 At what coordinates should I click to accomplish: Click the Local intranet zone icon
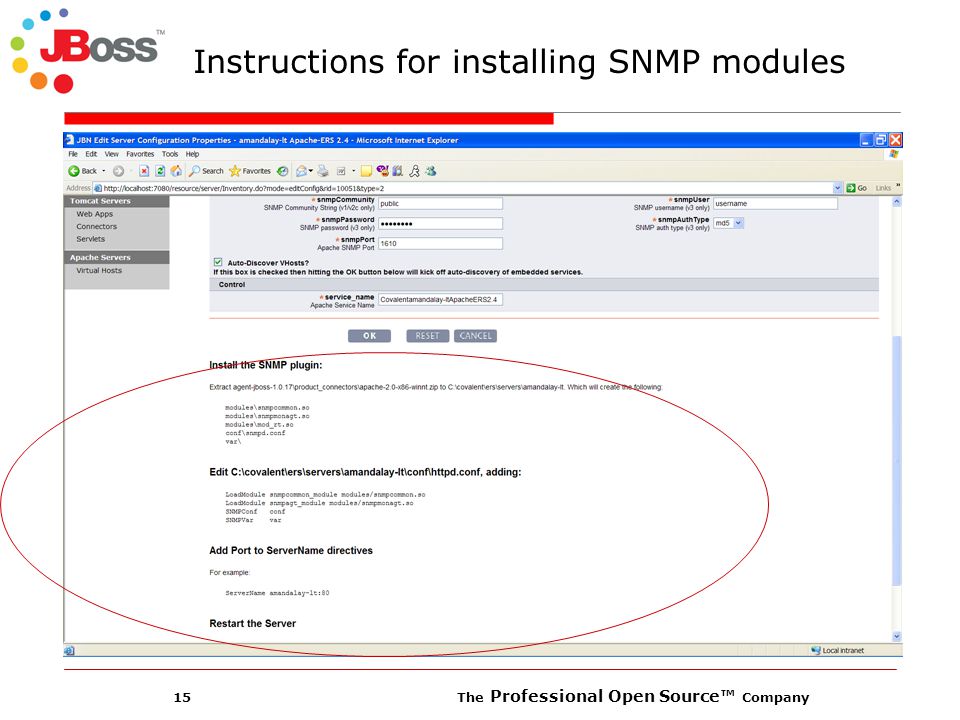pyautogui.click(x=816, y=650)
